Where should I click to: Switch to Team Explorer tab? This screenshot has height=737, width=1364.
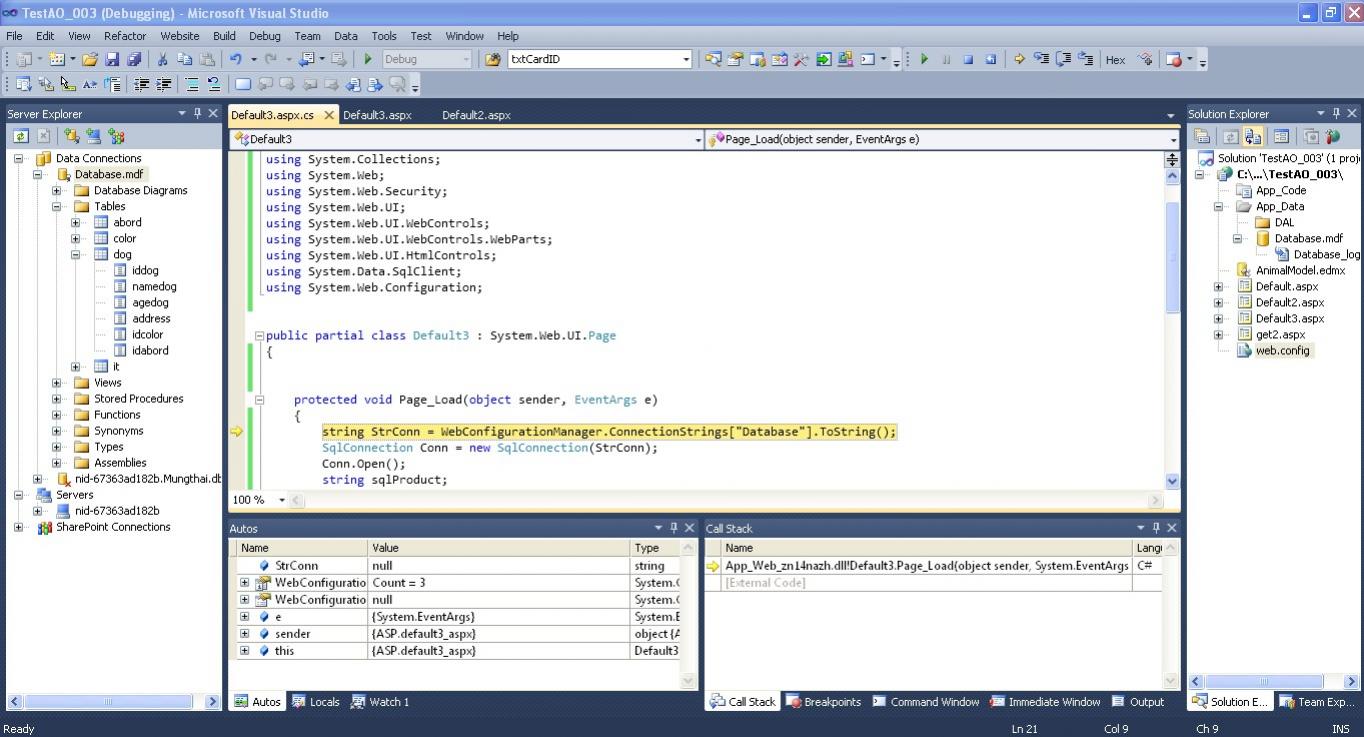1315,701
